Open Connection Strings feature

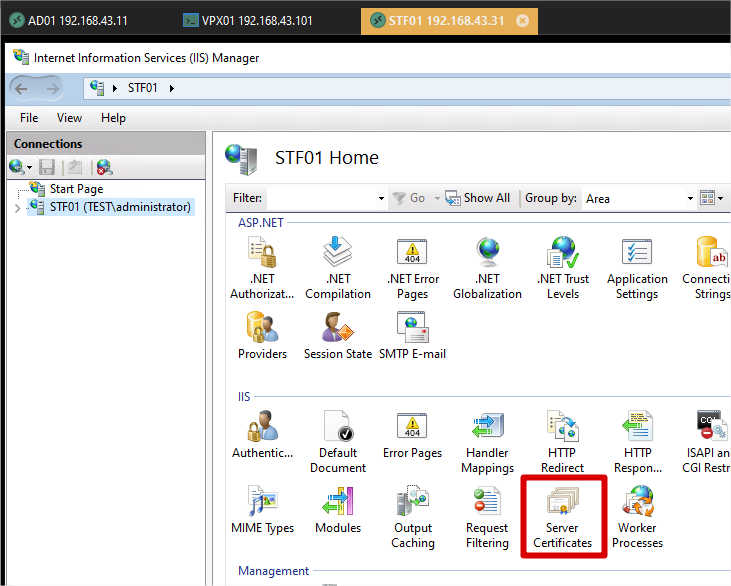708,268
